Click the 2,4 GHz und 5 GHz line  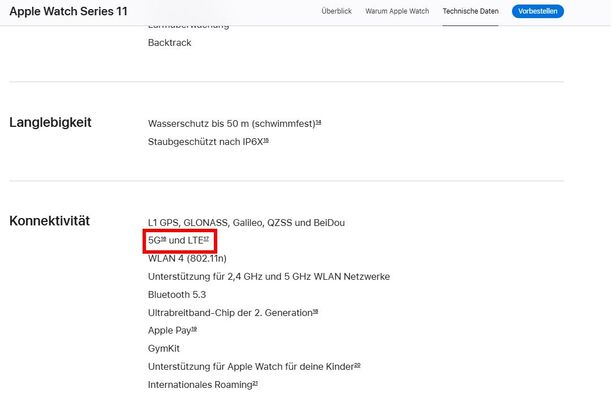(x=269, y=277)
